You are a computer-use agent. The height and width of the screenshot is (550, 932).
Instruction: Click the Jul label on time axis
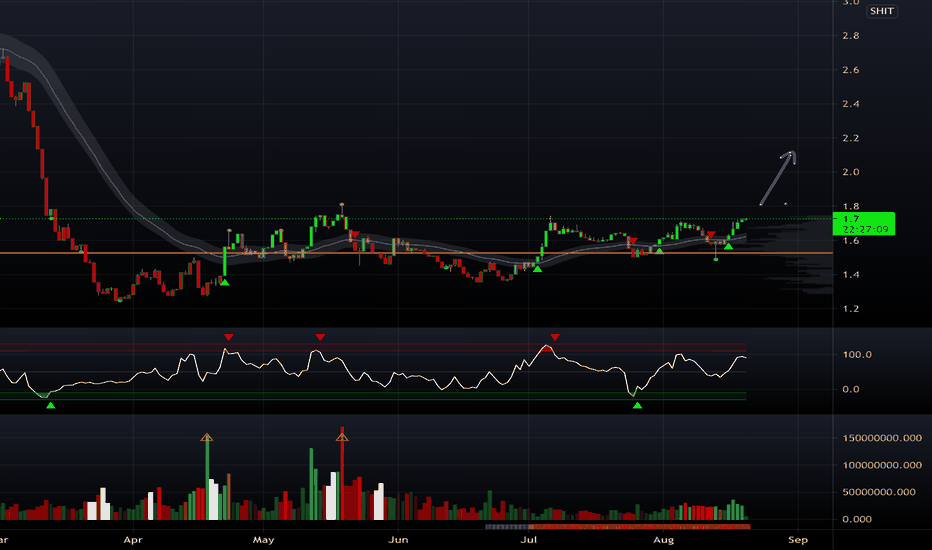[528, 540]
